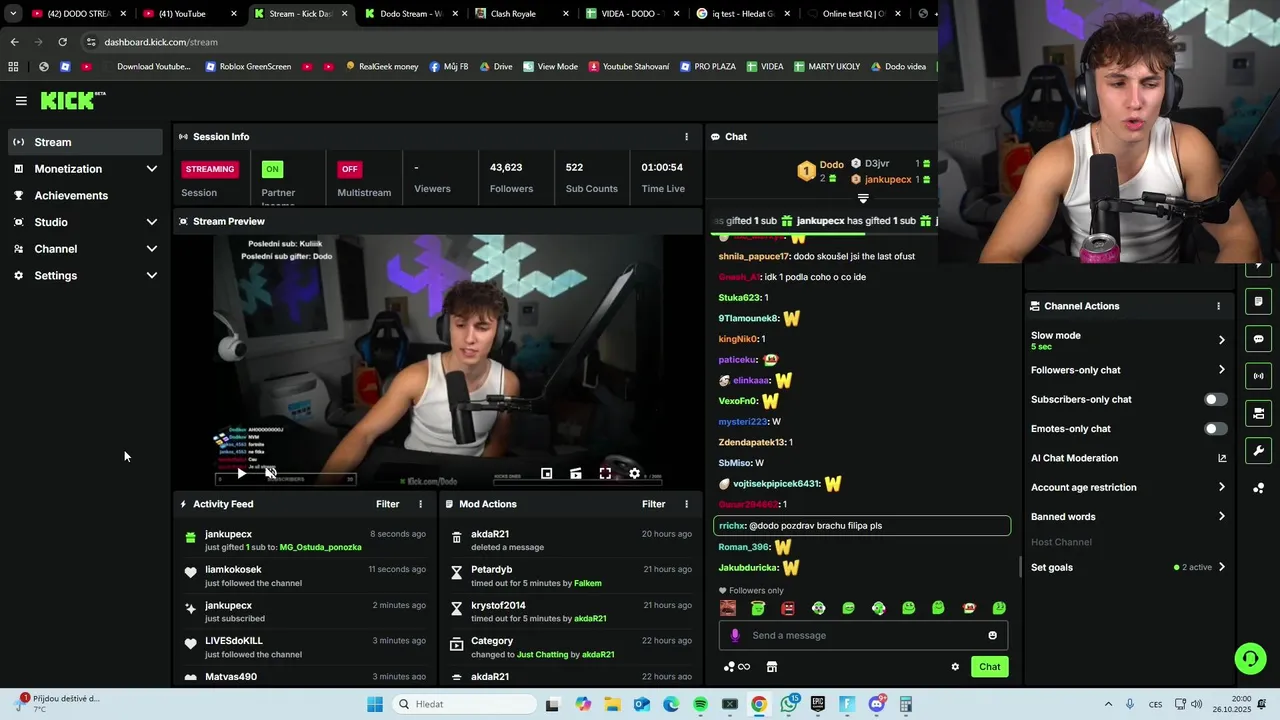Viewport: 1280px width, 720px height.
Task: Play the stream preview video
Action: (241, 473)
